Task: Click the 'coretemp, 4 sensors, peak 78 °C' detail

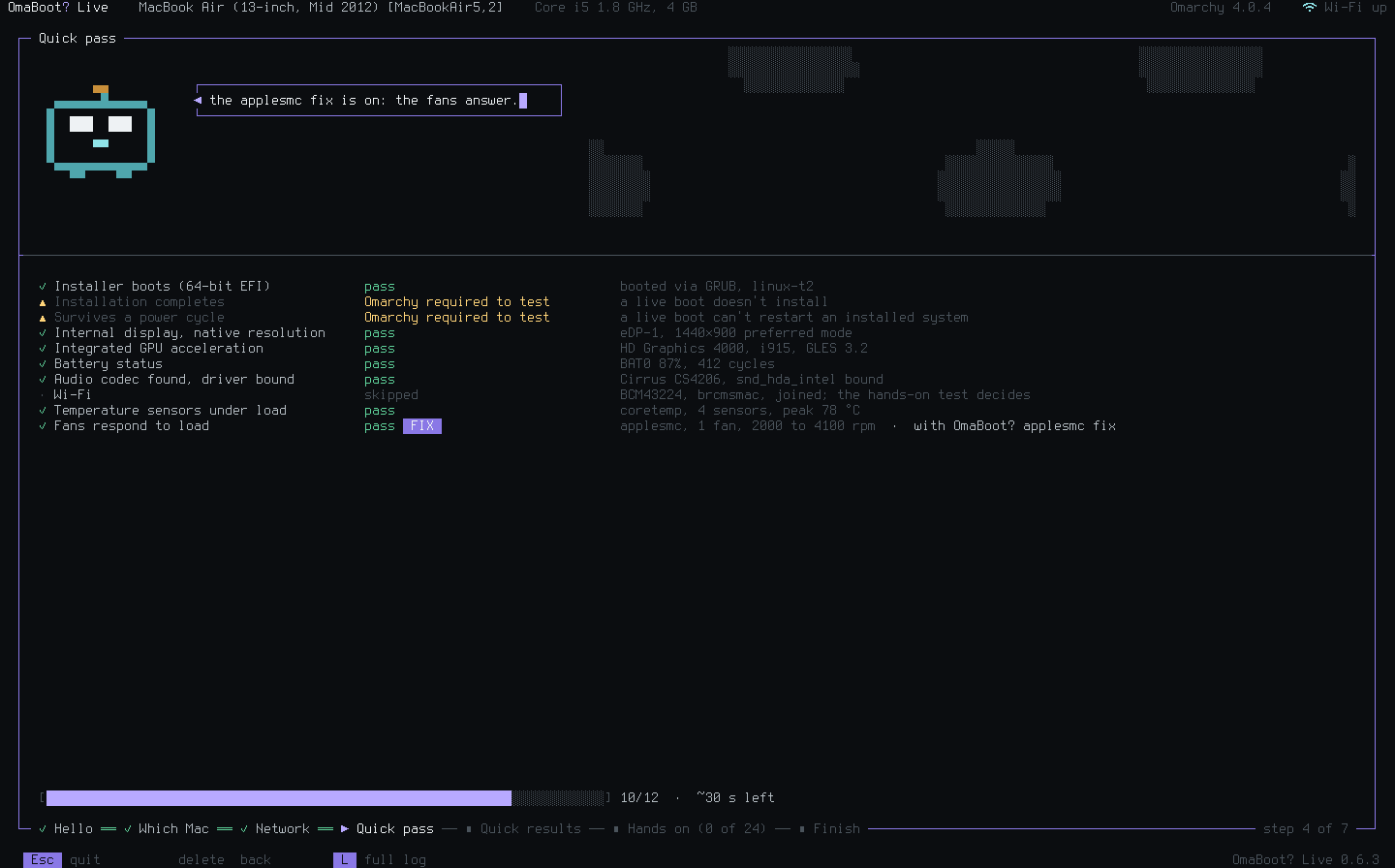Action: [x=740, y=410]
